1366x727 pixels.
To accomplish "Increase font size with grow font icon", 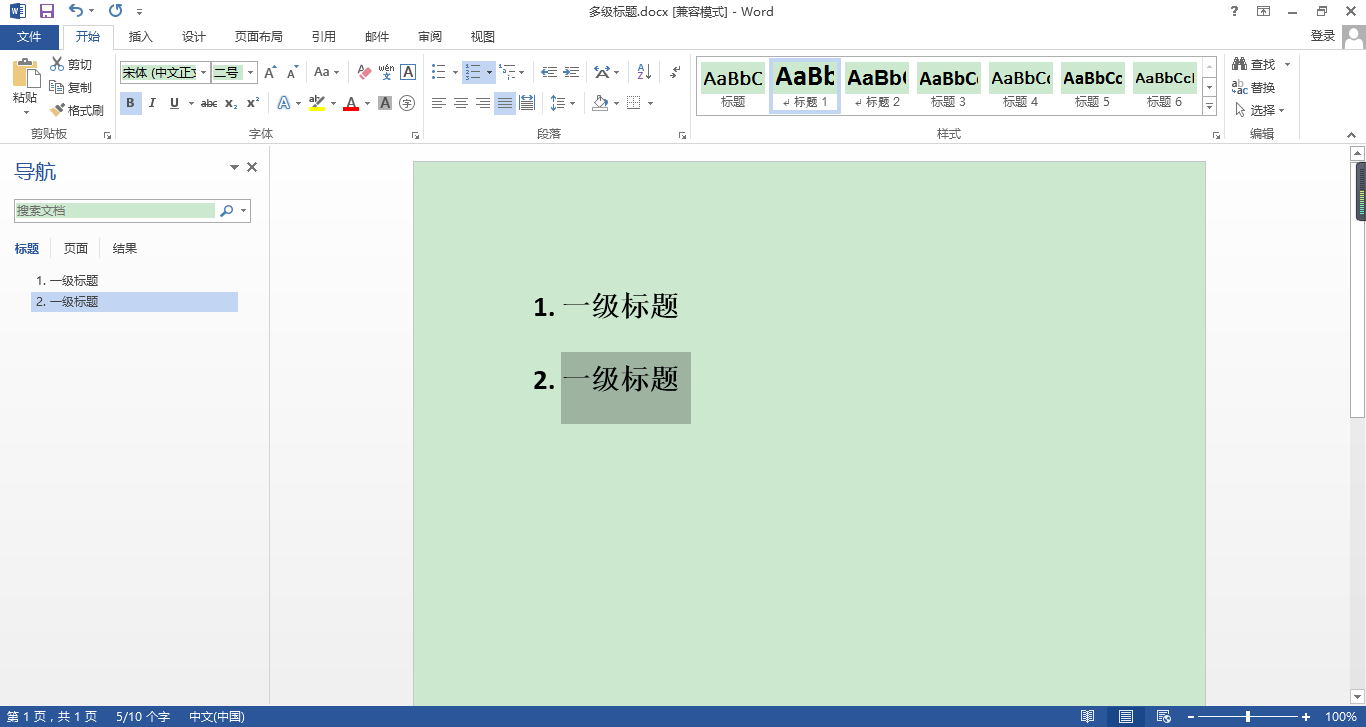I will (x=270, y=73).
